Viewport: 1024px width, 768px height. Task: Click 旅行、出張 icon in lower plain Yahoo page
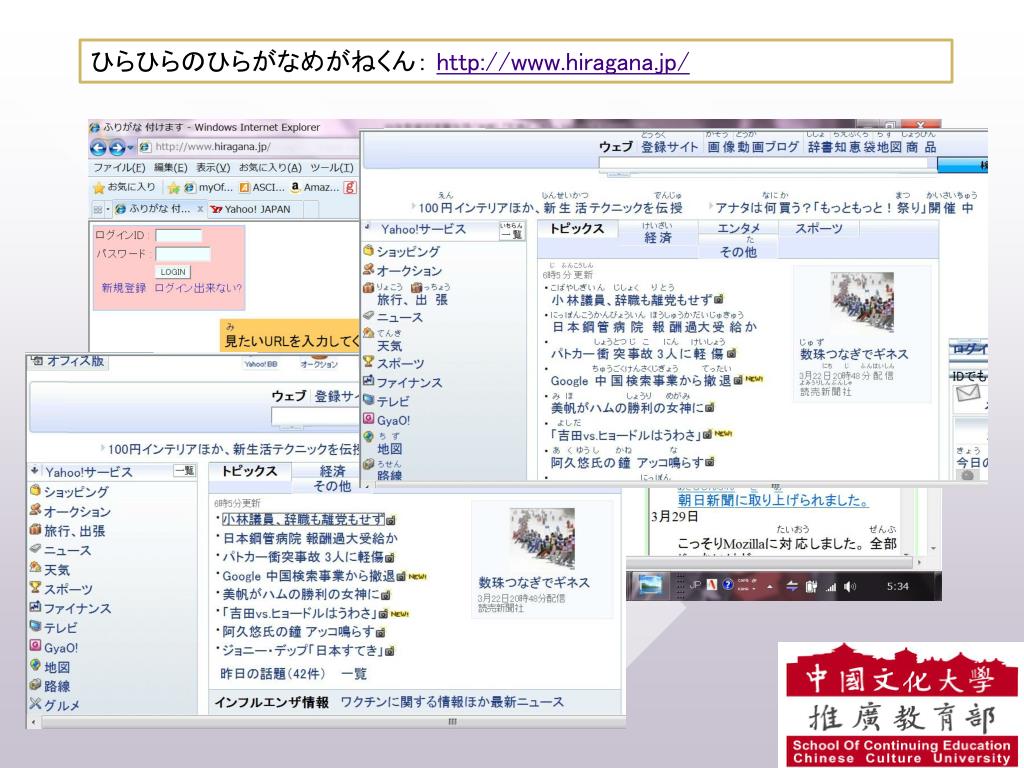(x=35, y=530)
